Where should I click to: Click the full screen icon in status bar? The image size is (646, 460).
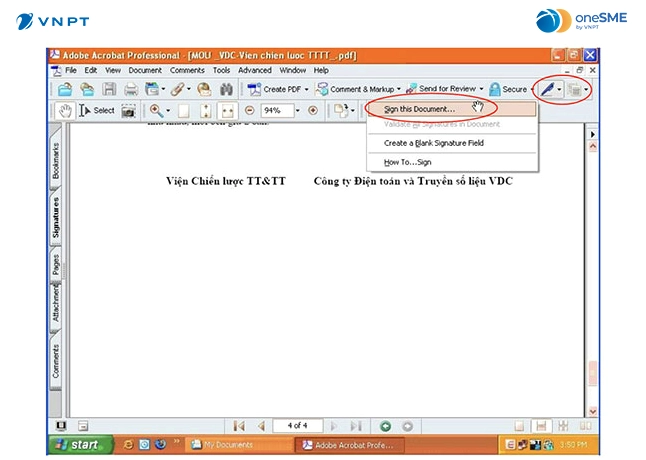(61, 425)
